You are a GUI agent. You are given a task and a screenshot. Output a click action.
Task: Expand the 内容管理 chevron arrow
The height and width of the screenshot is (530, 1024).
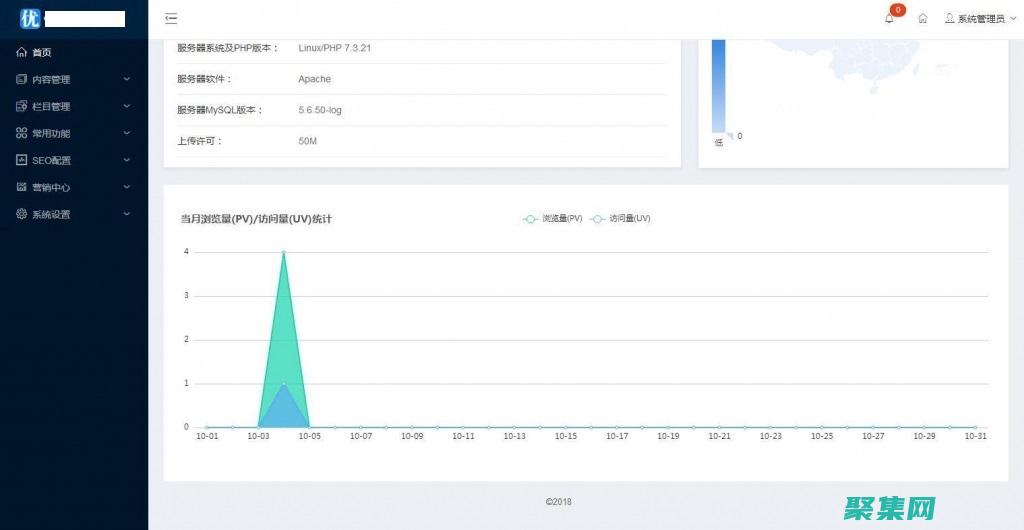click(127, 79)
